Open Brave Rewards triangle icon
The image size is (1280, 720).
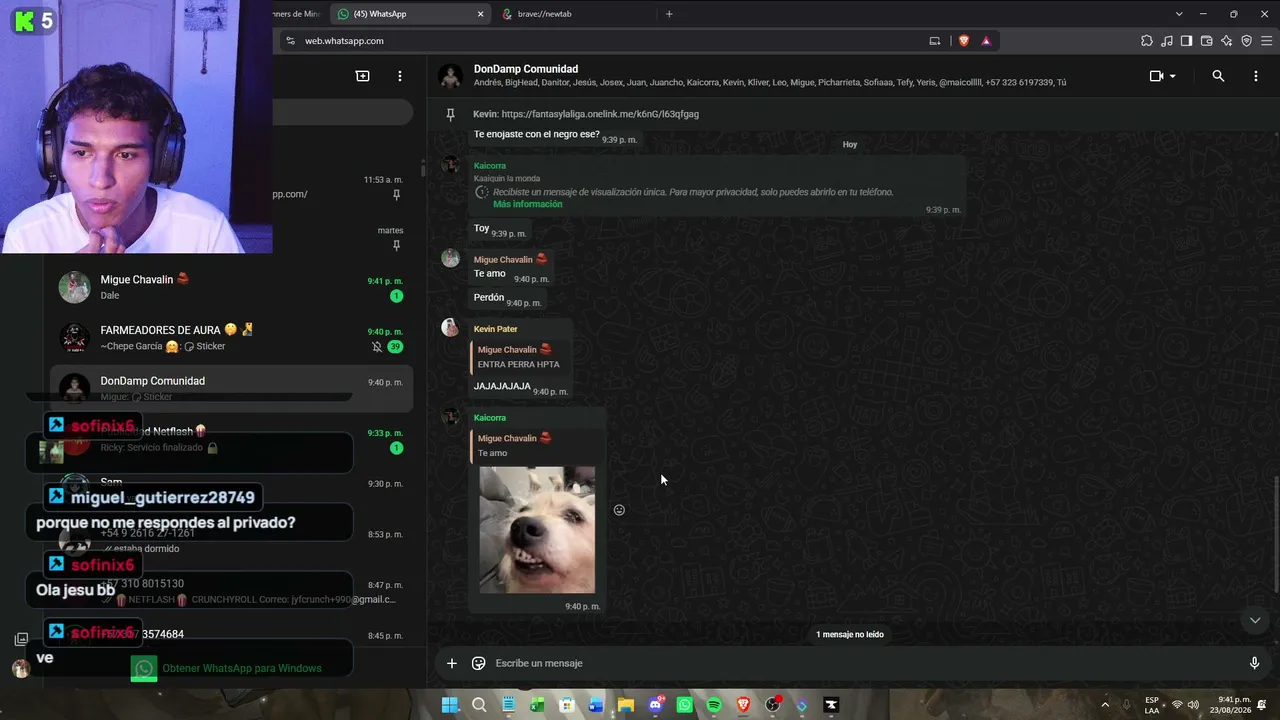[986, 41]
